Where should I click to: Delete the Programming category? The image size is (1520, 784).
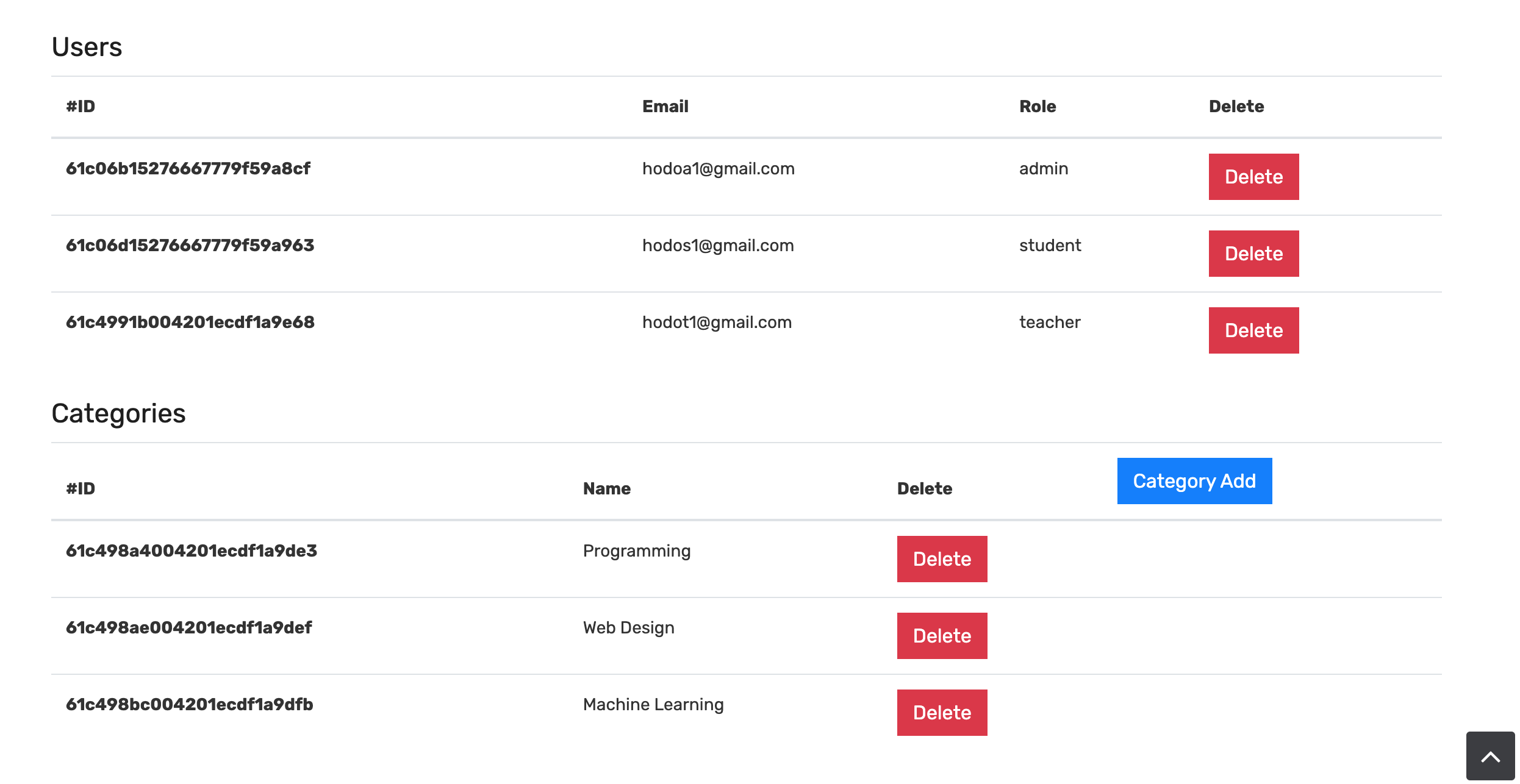(x=941, y=559)
